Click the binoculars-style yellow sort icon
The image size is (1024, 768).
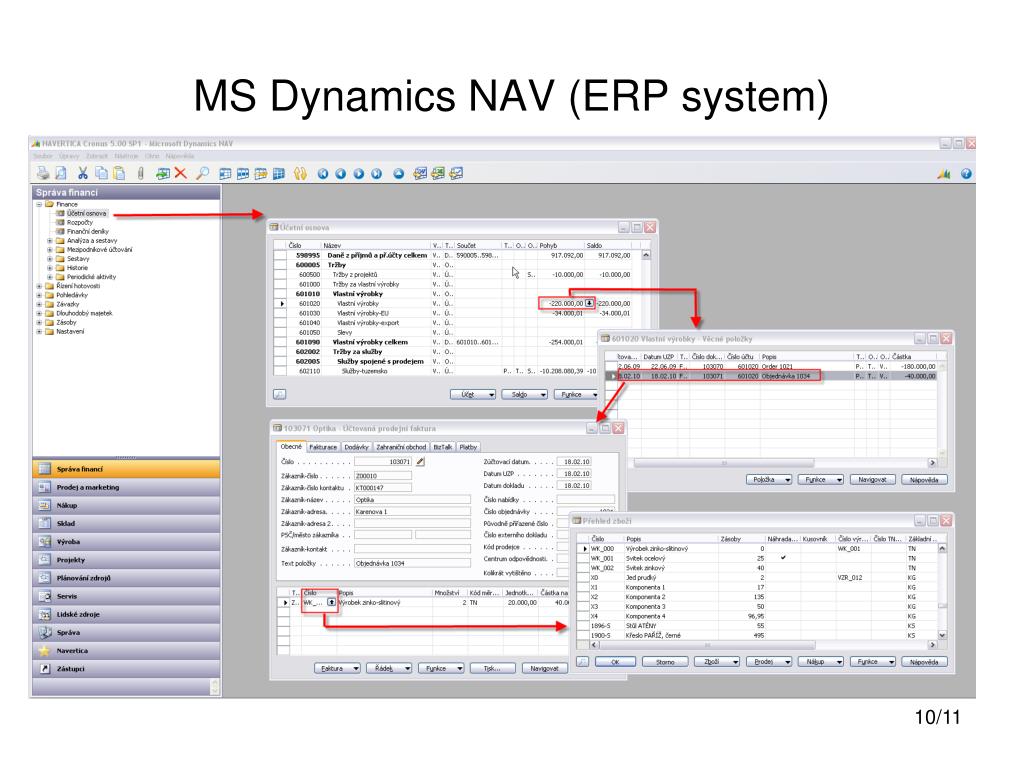(300, 173)
